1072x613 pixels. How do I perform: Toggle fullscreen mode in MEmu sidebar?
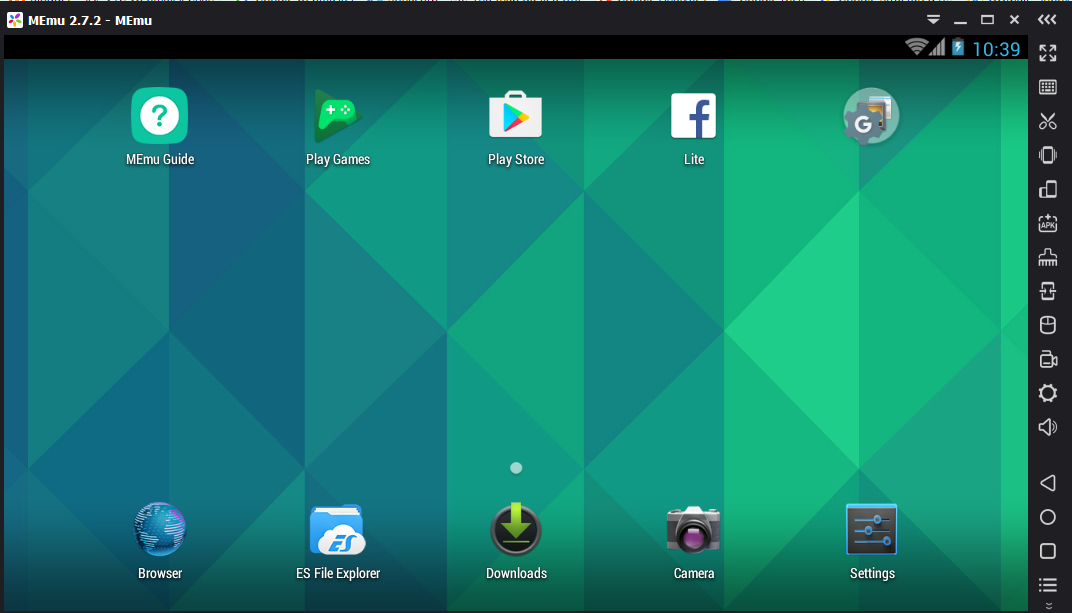coord(1047,53)
